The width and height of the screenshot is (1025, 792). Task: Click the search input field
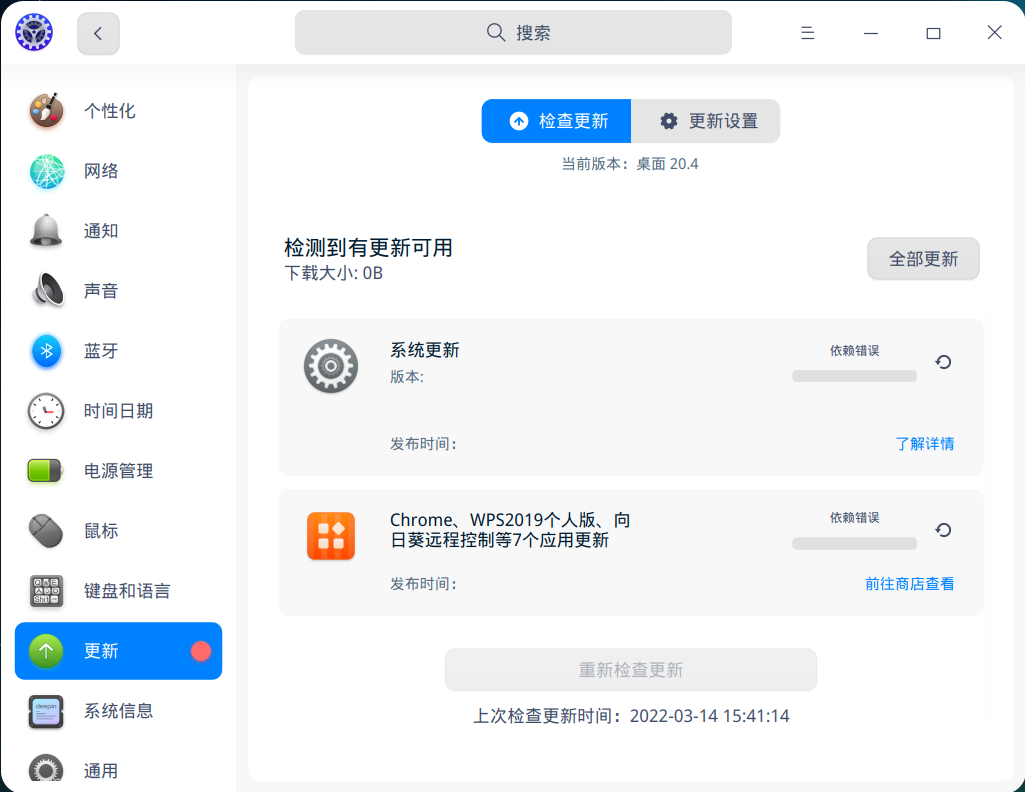pos(513,33)
